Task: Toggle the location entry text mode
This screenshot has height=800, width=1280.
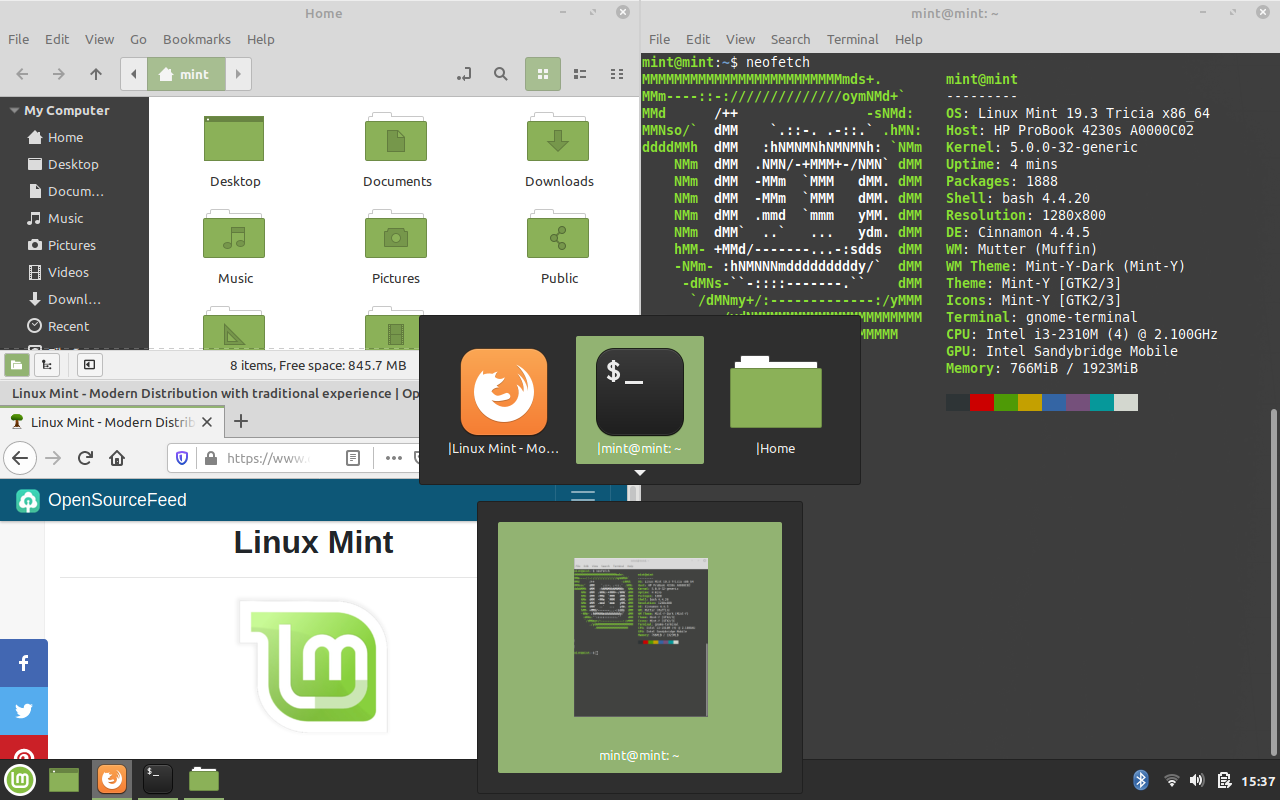Action: pos(464,74)
